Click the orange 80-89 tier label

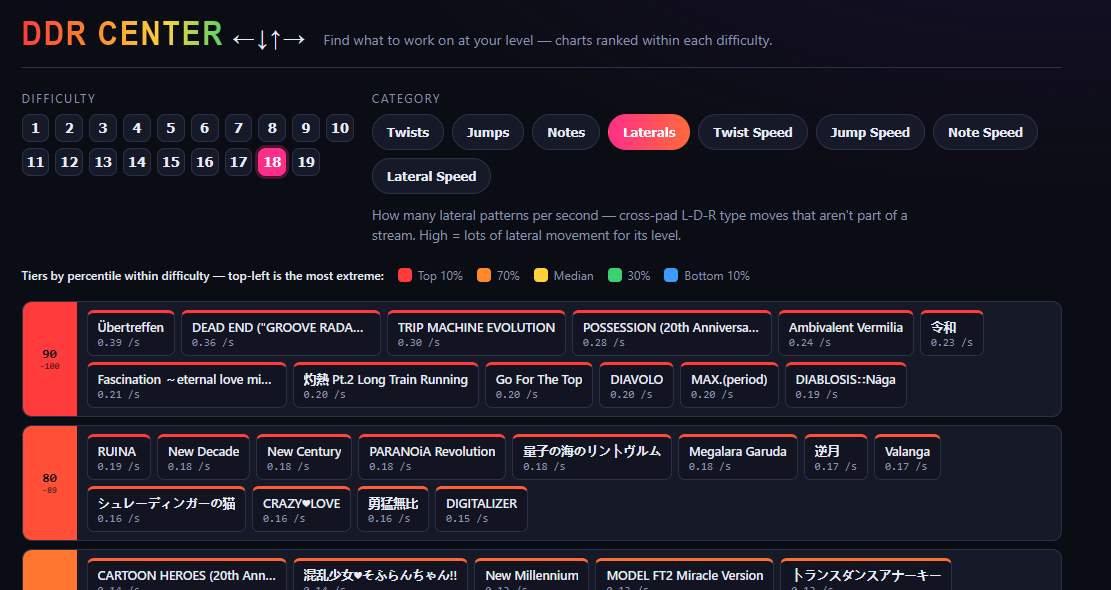coord(50,483)
